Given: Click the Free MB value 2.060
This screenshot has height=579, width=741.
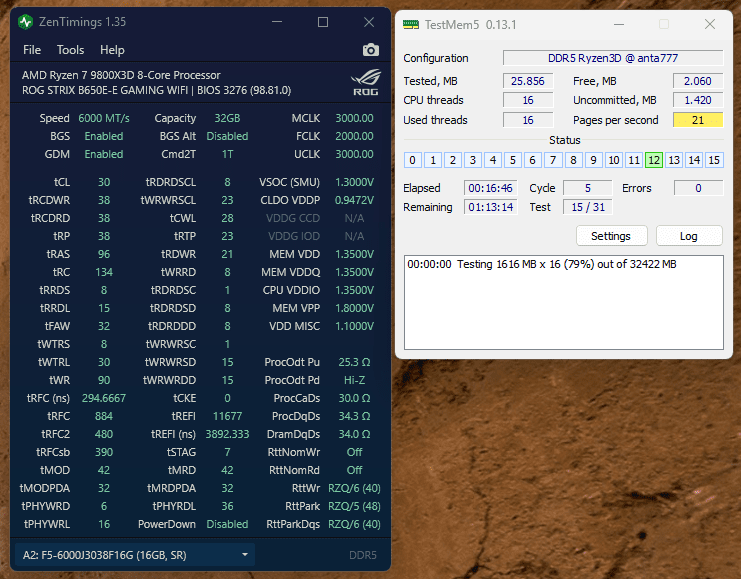Looking at the screenshot, I should pyautogui.click(x=698, y=81).
